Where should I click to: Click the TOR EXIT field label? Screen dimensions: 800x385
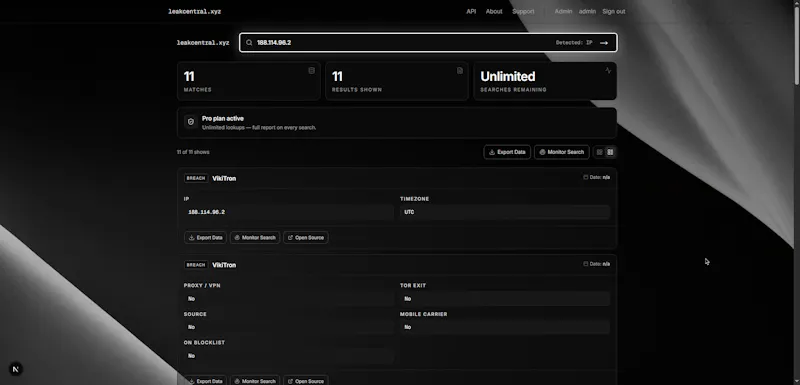pyautogui.click(x=413, y=286)
